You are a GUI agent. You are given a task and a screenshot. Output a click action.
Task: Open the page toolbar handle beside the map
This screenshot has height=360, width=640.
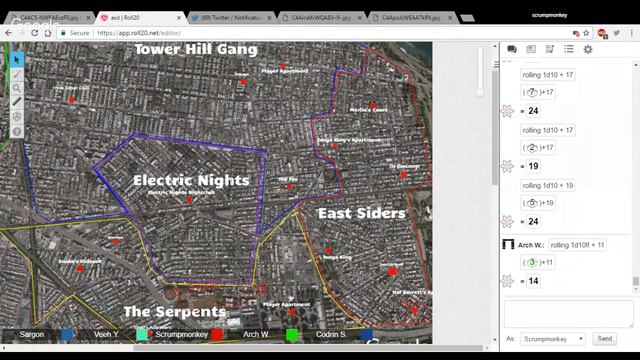(496, 64)
